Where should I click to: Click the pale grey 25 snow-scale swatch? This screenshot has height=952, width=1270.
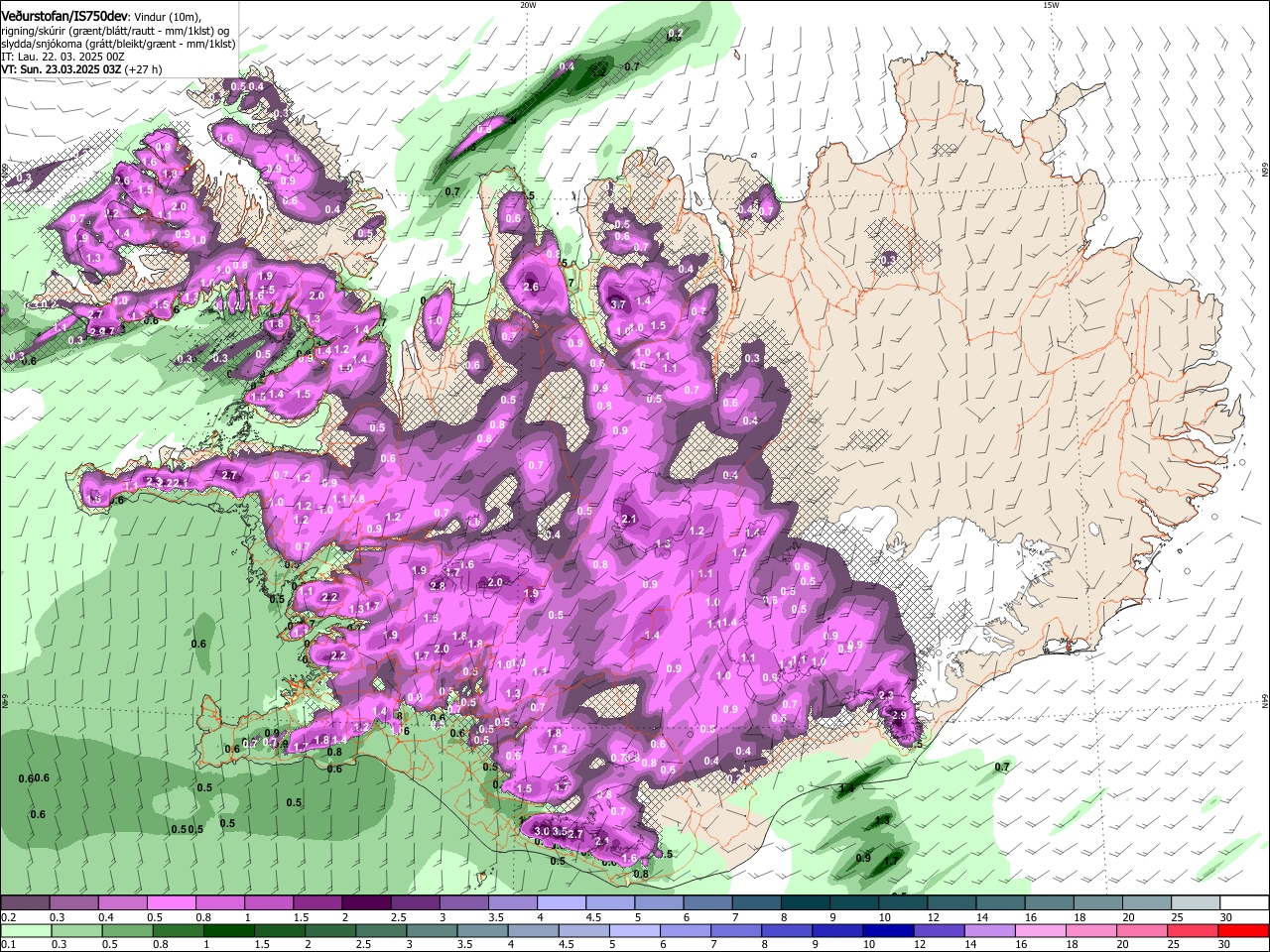click(1196, 902)
